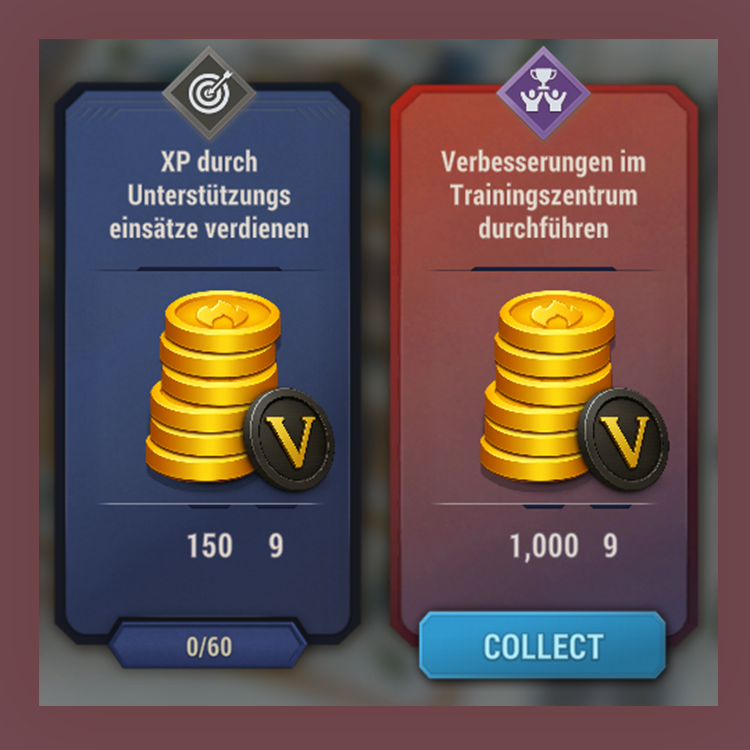750x750 pixels.
Task: Select the gold coin stack on red card
Action: pyautogui.click(x=547, y=386)
